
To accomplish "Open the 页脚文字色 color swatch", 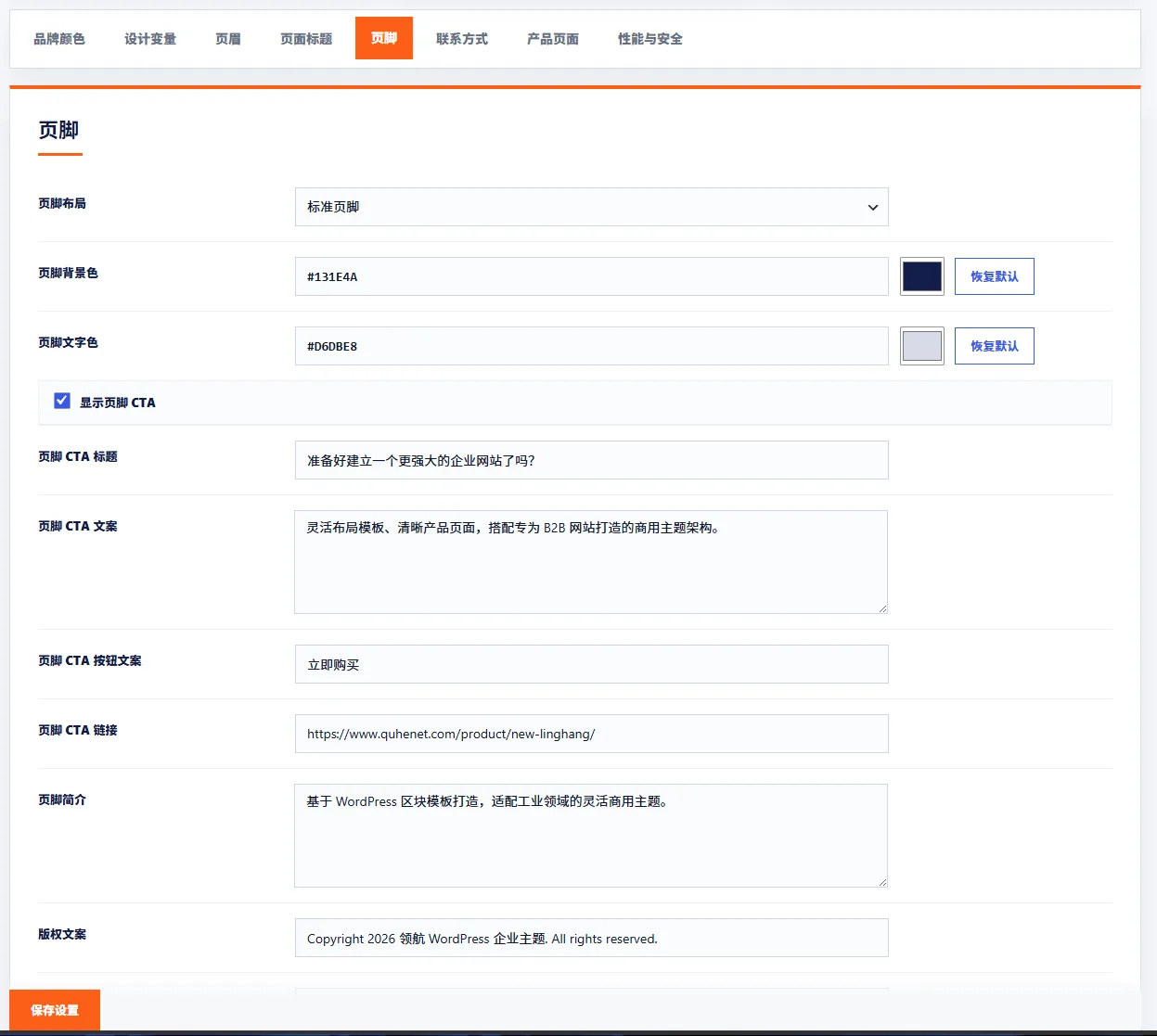I will [922, 346].
